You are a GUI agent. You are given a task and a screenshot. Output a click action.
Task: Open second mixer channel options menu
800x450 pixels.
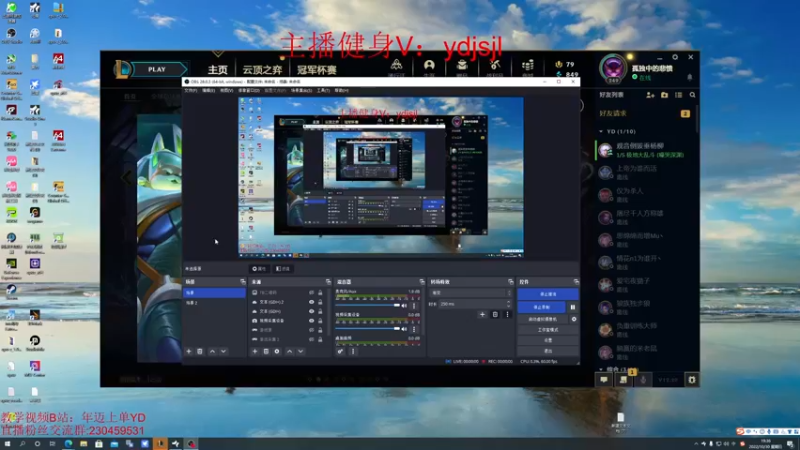[414, 329]
